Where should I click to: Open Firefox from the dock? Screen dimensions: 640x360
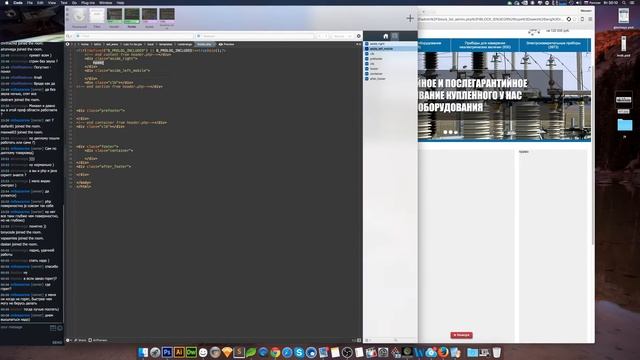(x=443, y=352)
